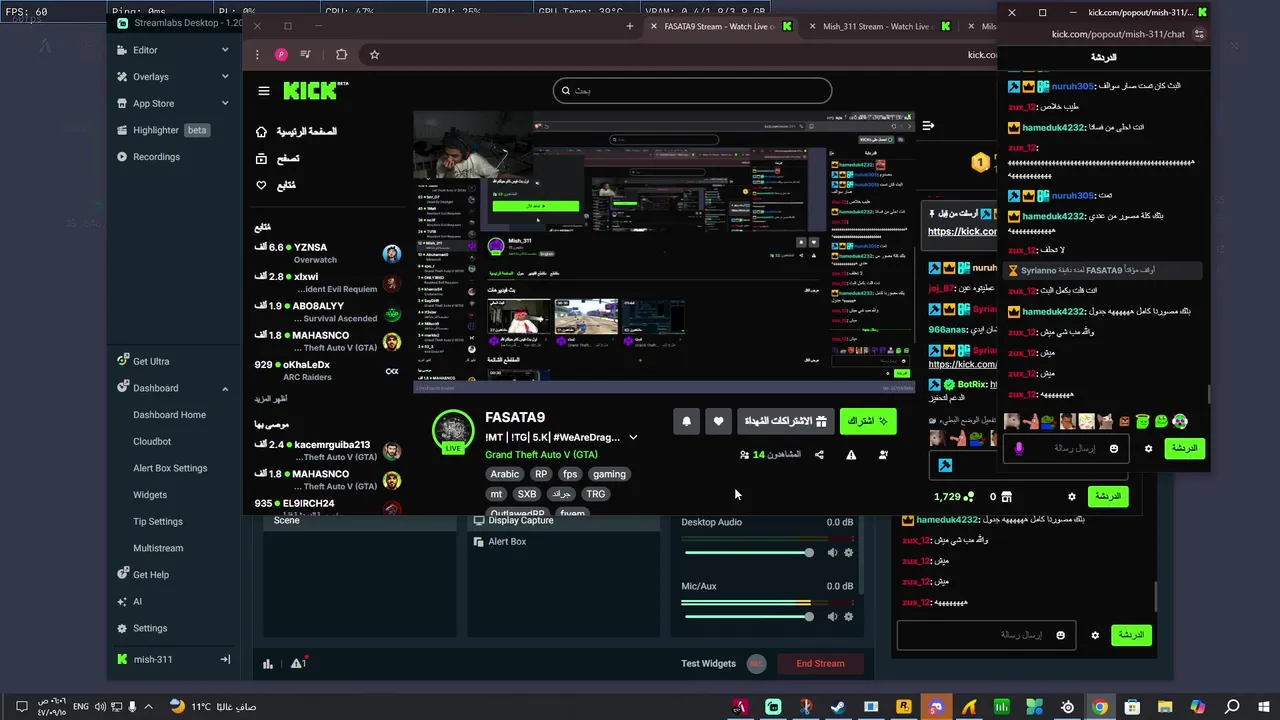Image resolution: width=1280 pixels, height=720 pixels.
Task: Click the green subscribe button
Action: coord(868,422)
